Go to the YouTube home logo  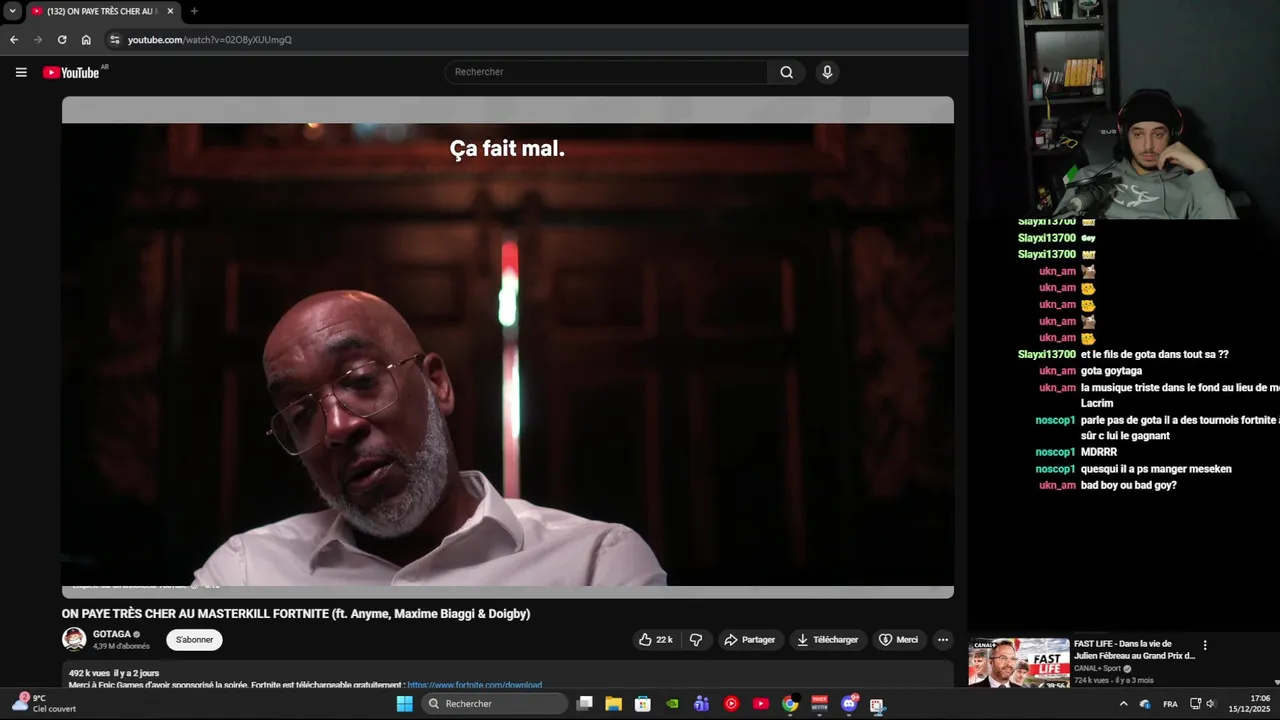71,72
